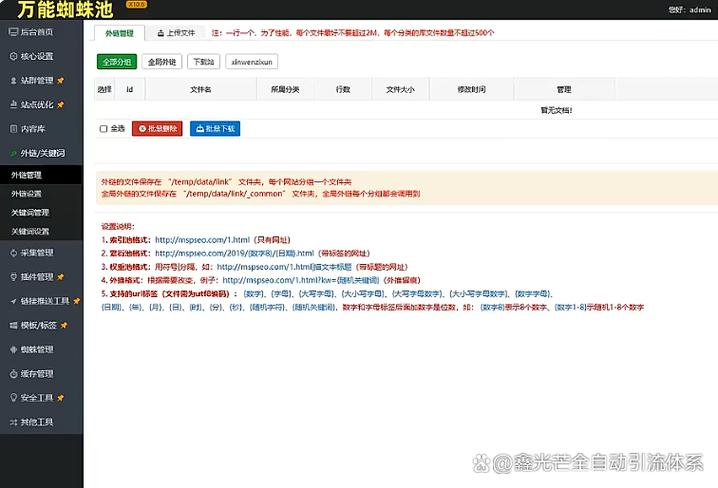
Task: Click the 其他工具 icon in sidebar
Action: tap(11, 422)
